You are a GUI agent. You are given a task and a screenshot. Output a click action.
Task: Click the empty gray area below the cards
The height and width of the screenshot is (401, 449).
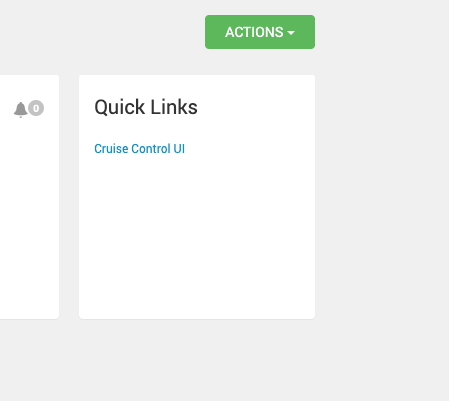point(223,360)
